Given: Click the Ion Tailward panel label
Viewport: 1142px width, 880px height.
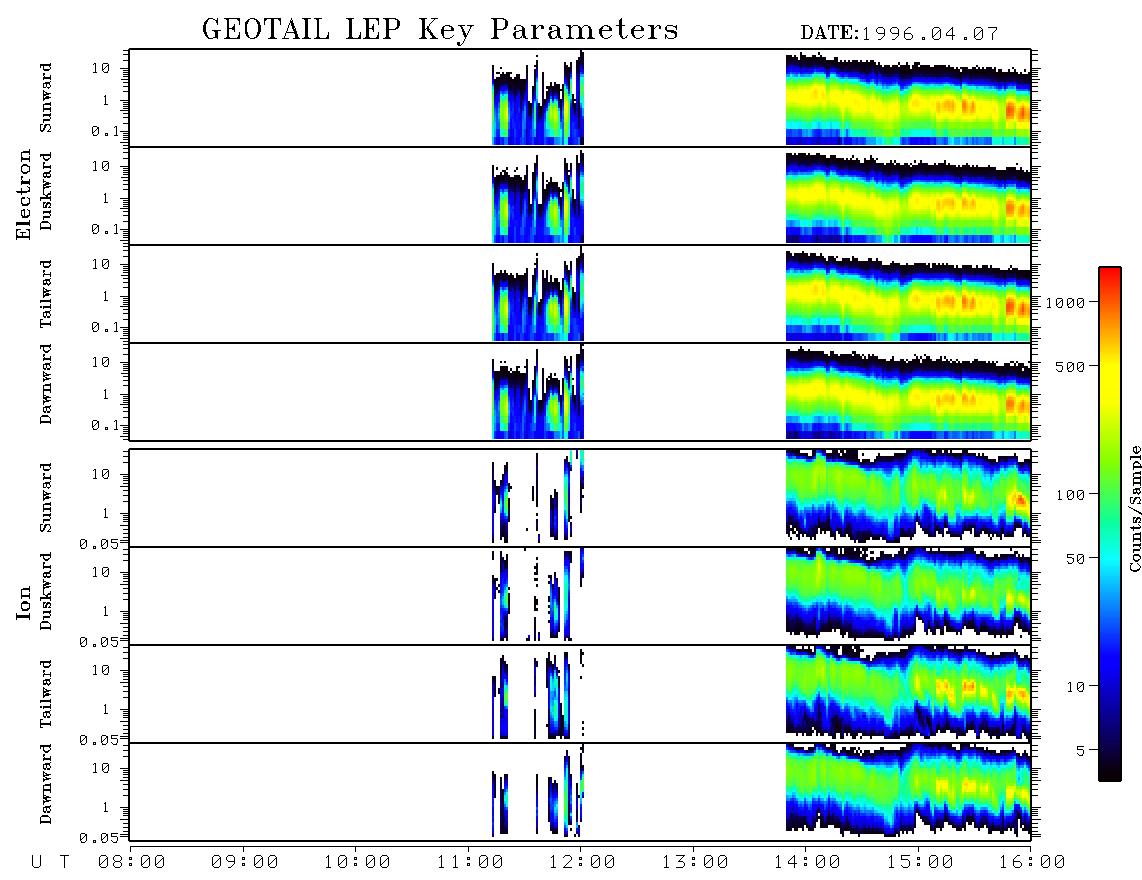Looking at the screenshot, I should (x=46, y=693).
